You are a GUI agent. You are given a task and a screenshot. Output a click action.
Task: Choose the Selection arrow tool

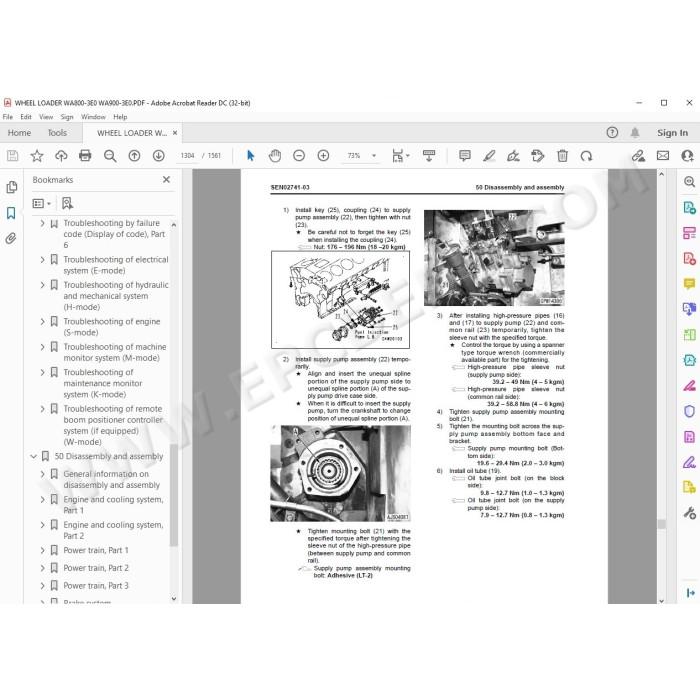[x=250, y=155]
